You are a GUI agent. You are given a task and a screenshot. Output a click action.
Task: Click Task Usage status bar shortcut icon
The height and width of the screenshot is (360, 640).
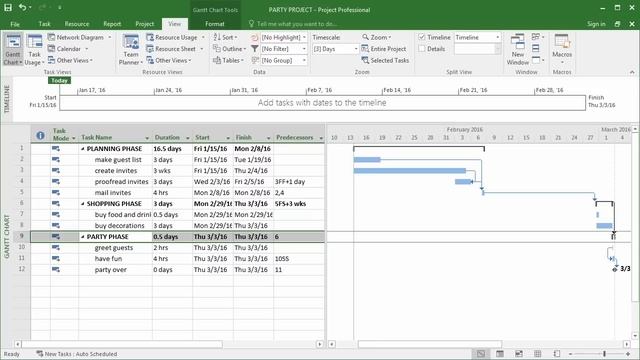(500, 353)
